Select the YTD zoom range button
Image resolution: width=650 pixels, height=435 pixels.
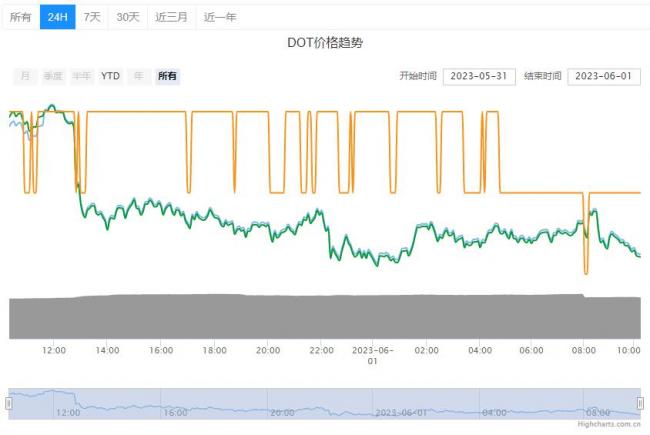click(x=110, y=76)
